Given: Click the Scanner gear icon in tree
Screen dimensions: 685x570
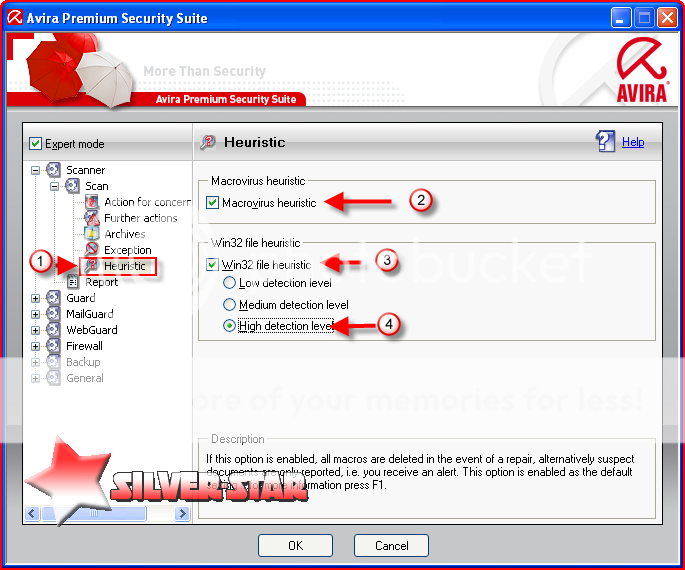Looking at the screenshot, I should pos(53,169).
